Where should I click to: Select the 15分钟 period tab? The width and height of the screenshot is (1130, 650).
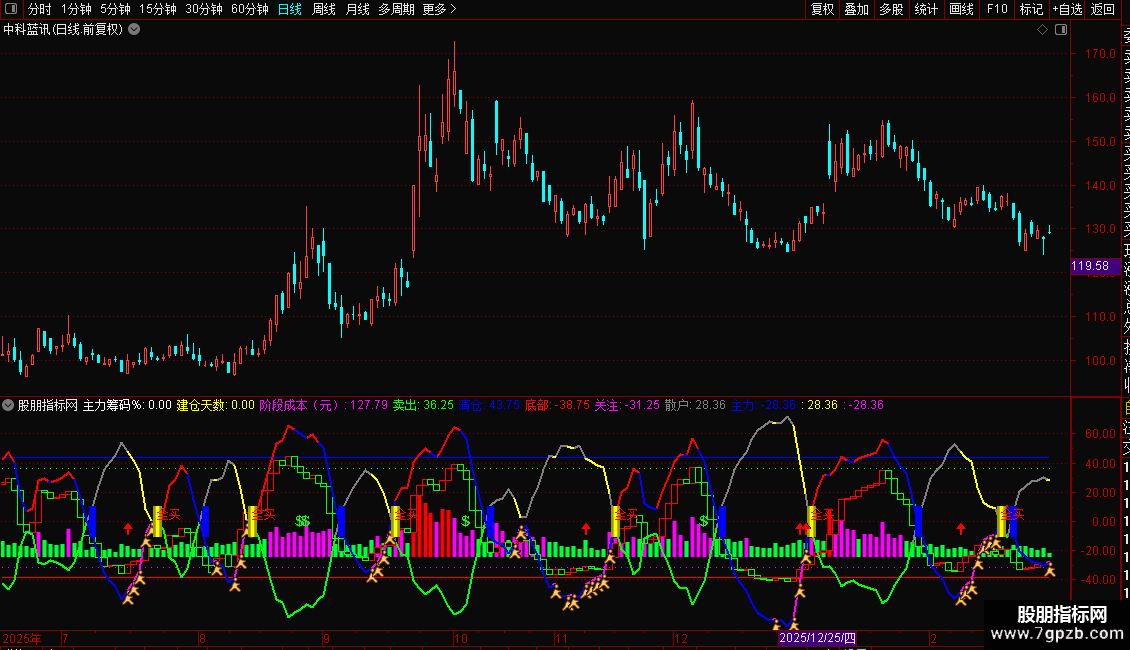[157, 9]
